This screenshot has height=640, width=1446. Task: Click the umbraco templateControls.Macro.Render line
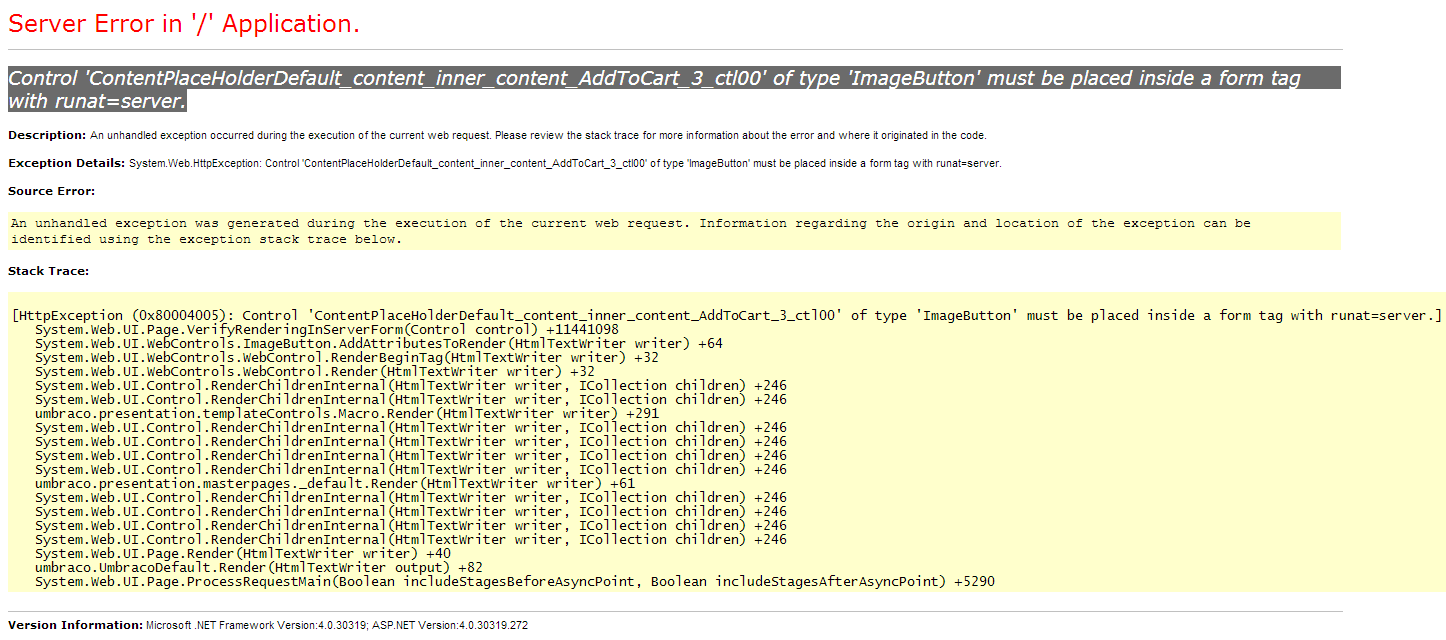(x=346, y=413)
